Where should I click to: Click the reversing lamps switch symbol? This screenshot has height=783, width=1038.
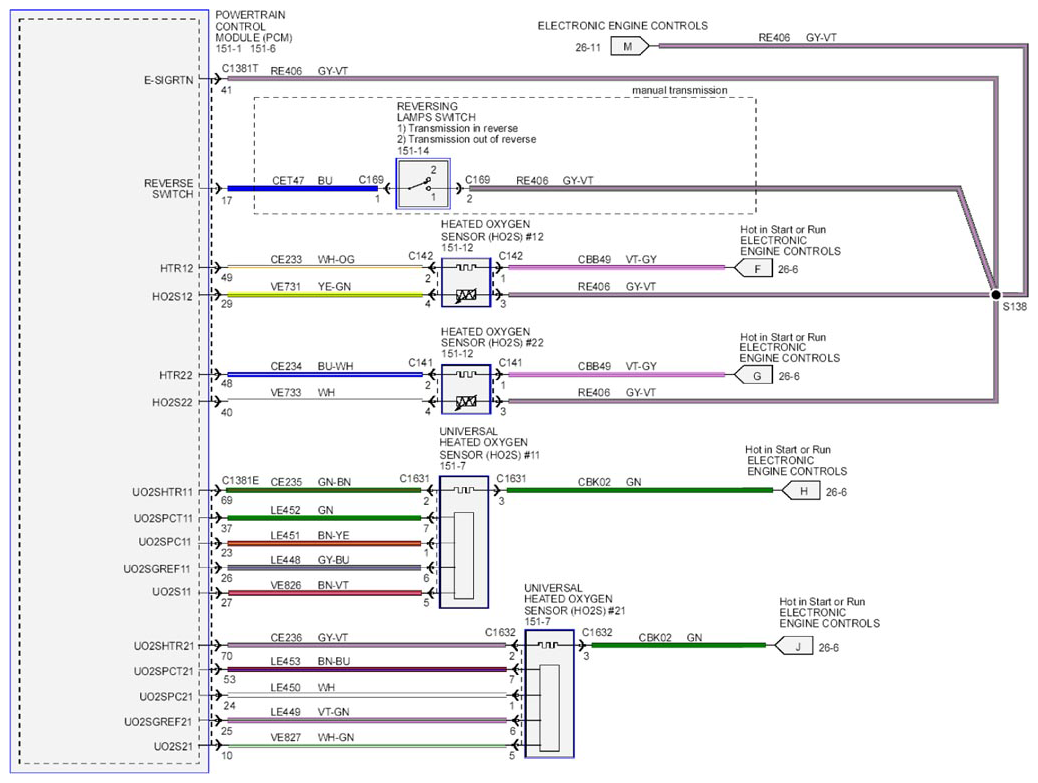pyautogui.click(x=423, y=183)
